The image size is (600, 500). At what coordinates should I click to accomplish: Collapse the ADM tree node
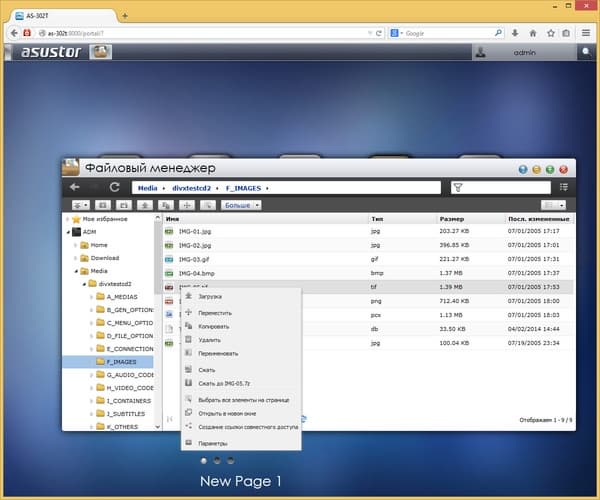pos(68,232)
